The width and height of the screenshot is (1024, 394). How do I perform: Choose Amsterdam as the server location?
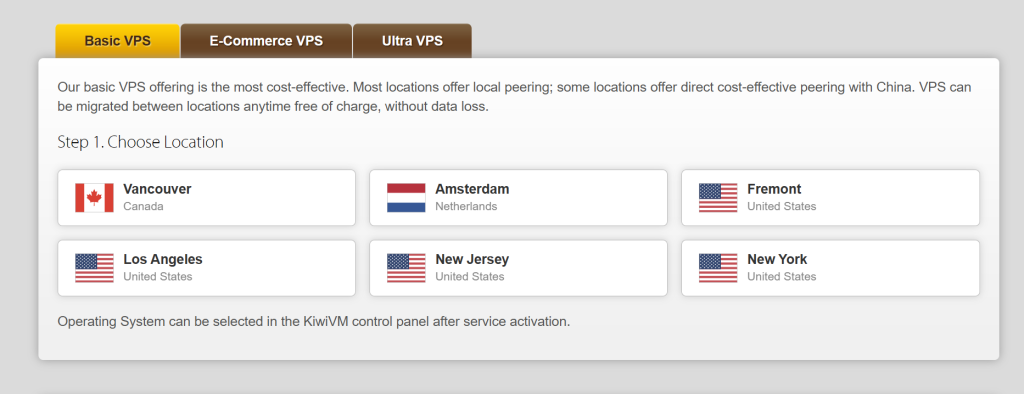tap(519, 197)
